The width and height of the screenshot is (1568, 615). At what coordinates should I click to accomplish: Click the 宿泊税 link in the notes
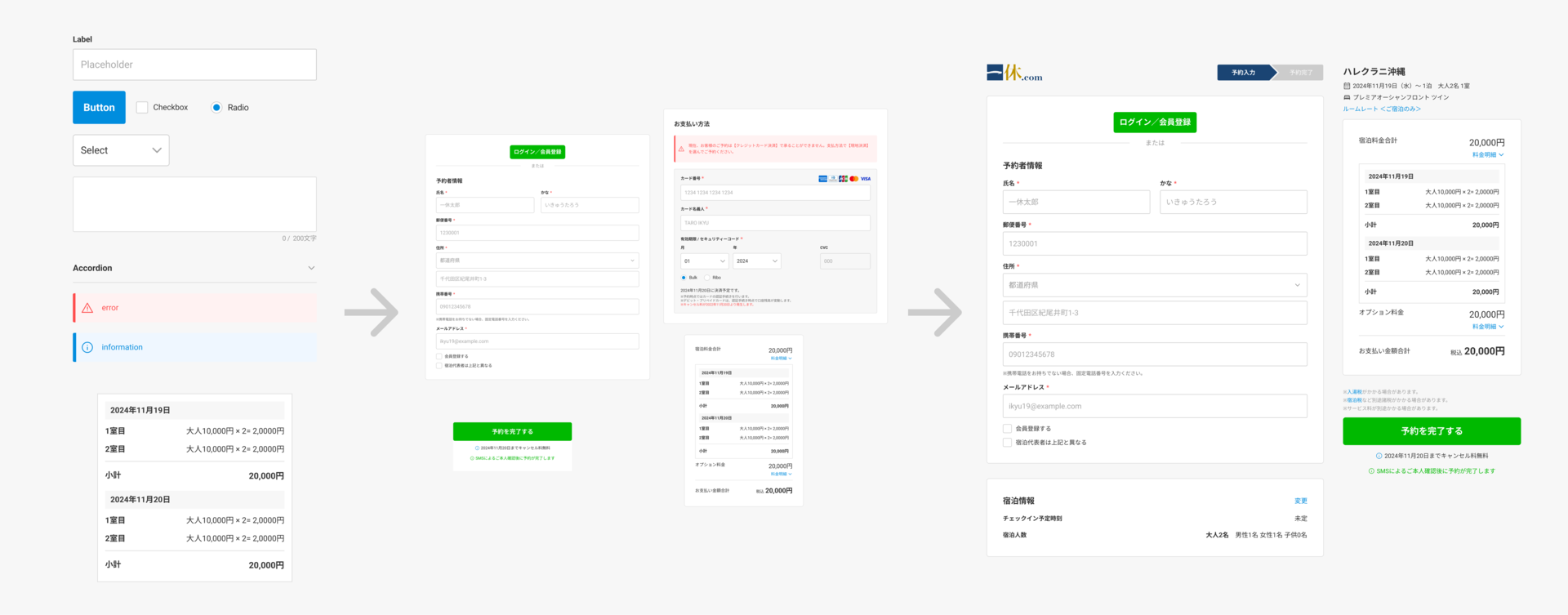click(1354, 400)
